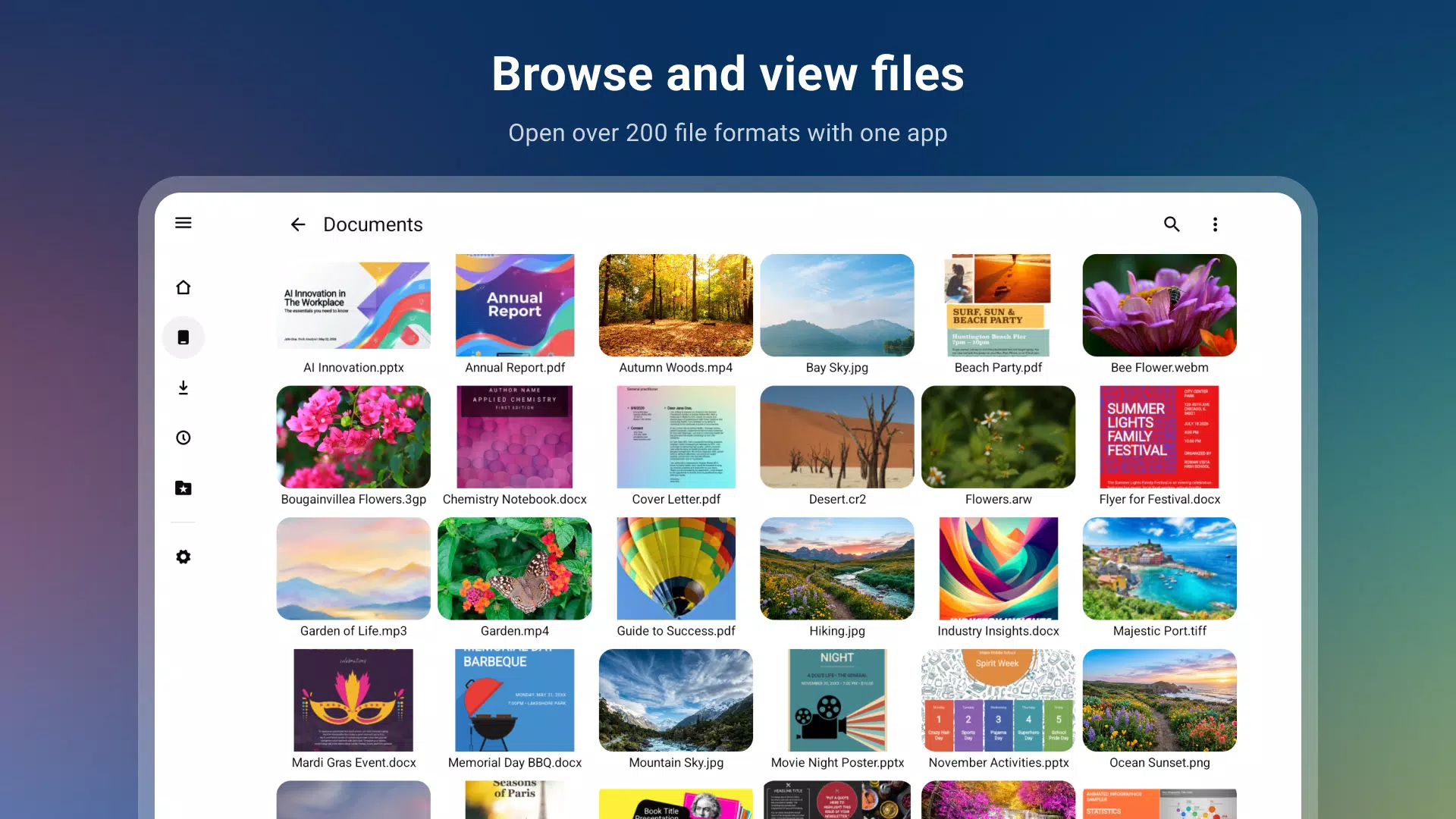
Task: Click the 'November Activities.pptx' file name
Action: point(998,763)
